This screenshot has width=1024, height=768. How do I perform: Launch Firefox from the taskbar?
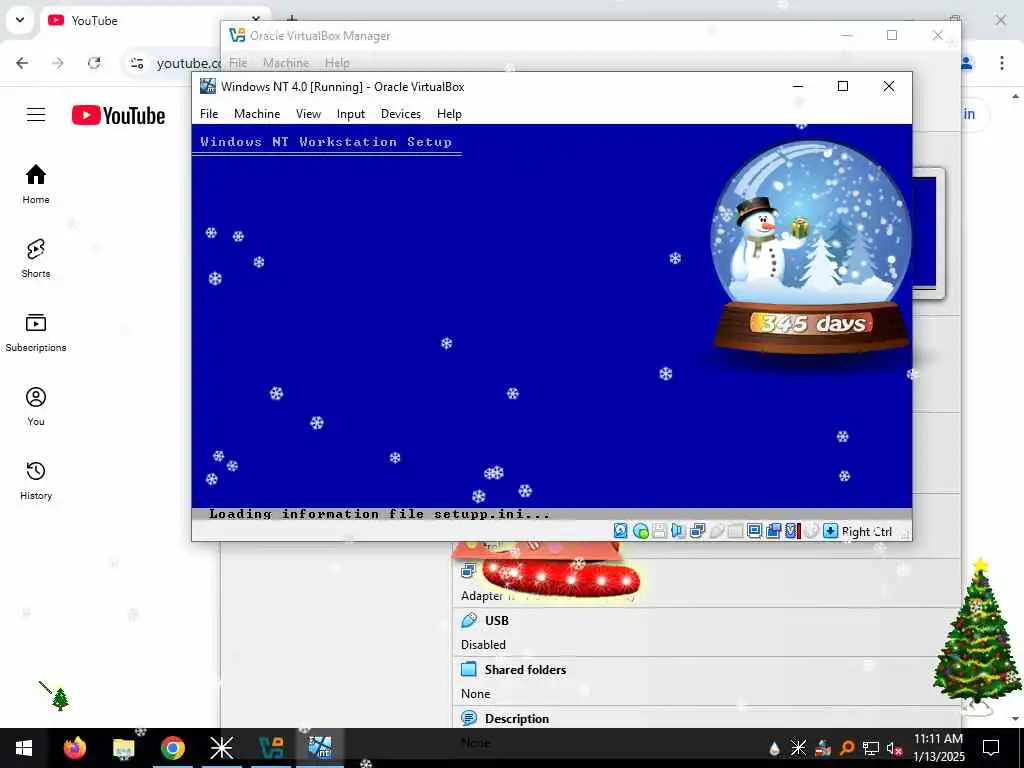(74, 748)
